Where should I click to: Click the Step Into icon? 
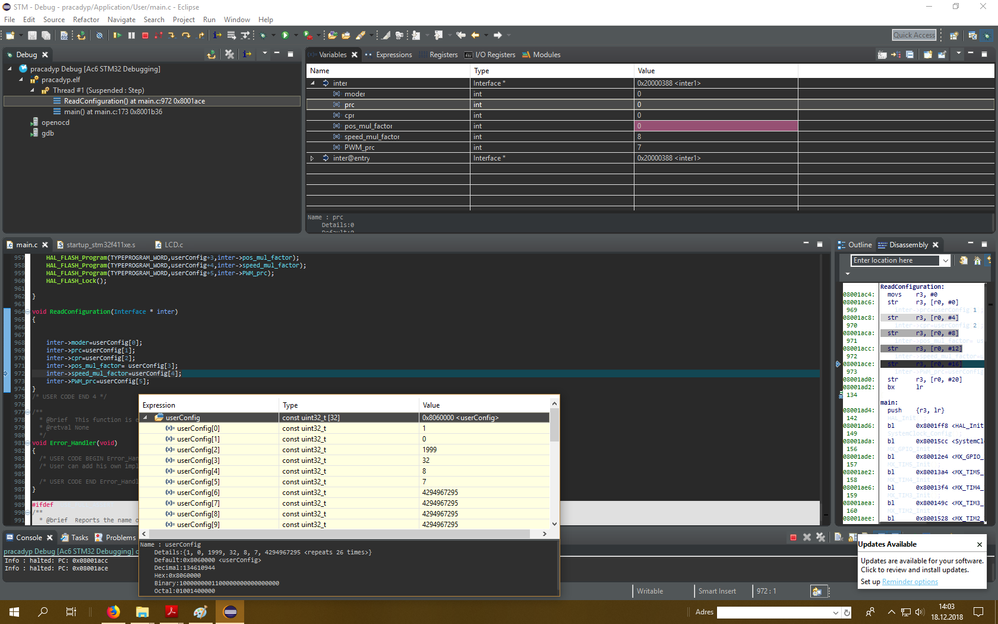tap(171, 35)
